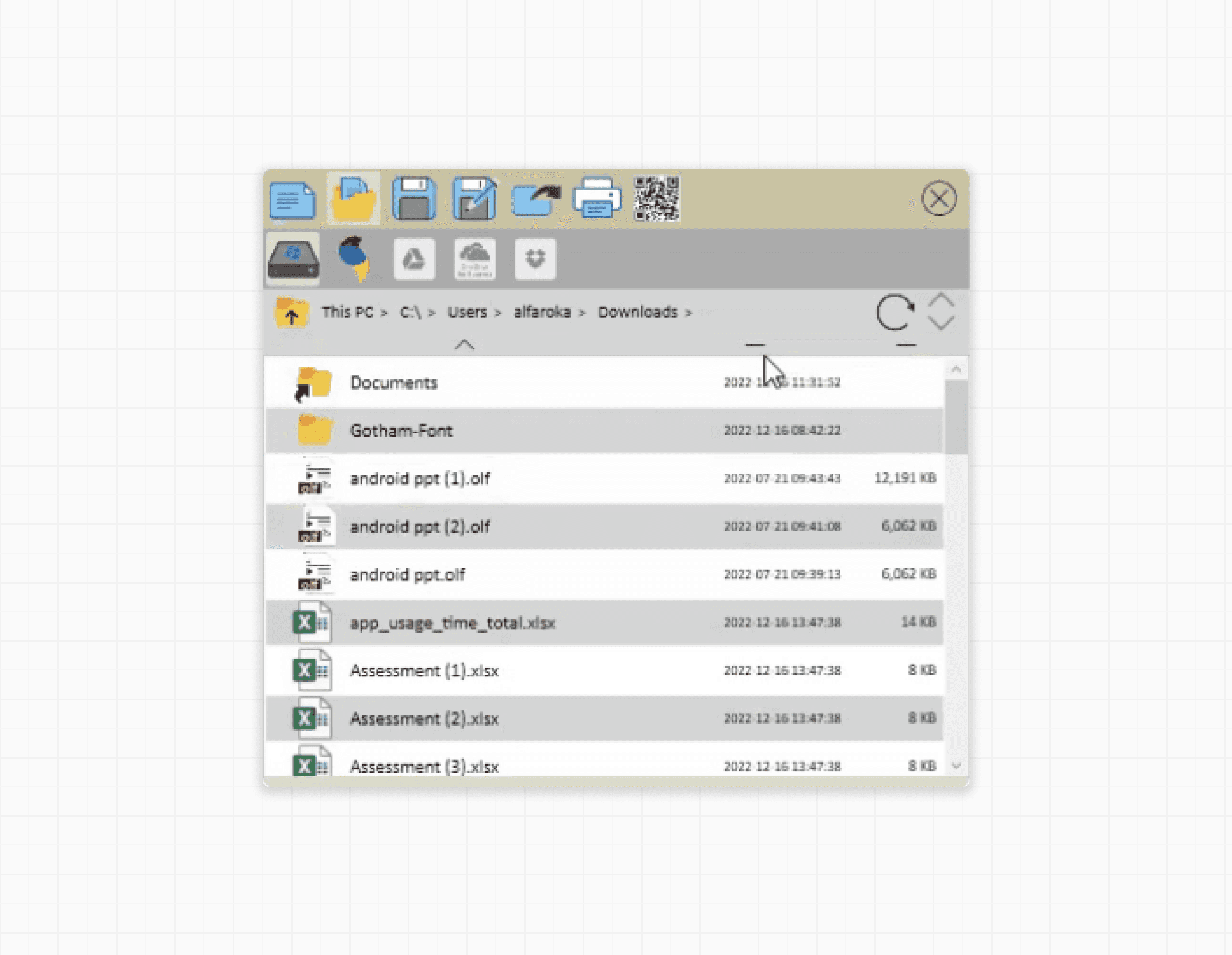This screenshot has height=955, width=1232.
Task: Click the olf icon of android ppt.olf
Action: [x=315, y=574]
